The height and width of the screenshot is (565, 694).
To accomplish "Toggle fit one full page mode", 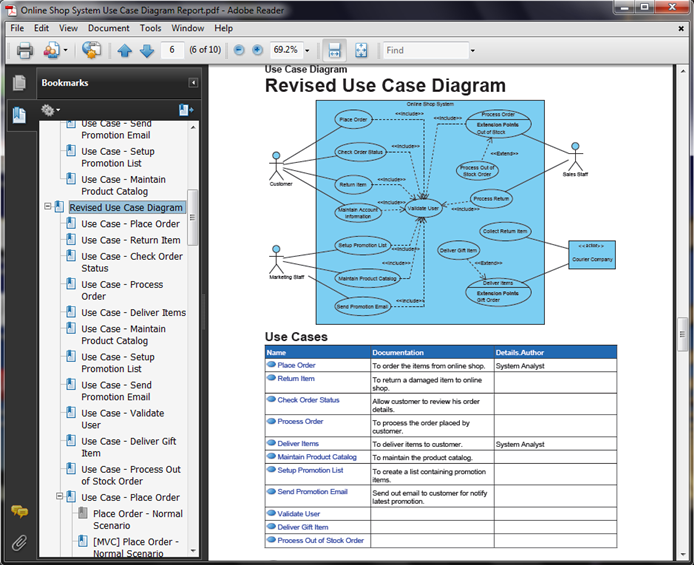I will click(x=361, y=50).
